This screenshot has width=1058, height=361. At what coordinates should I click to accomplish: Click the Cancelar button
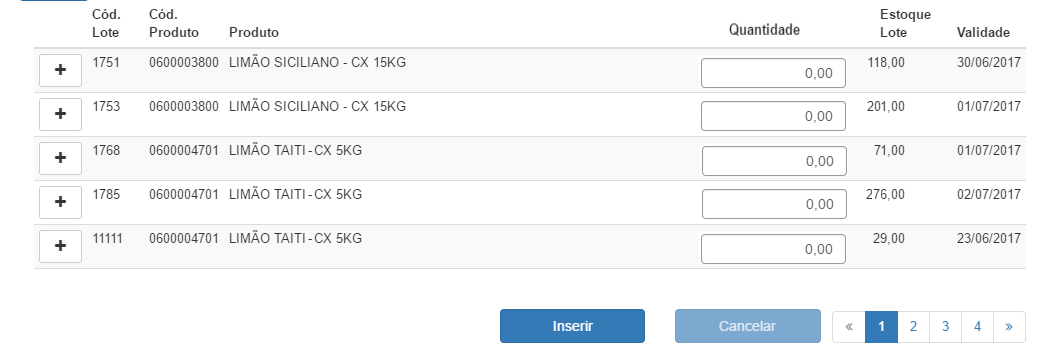748,326
